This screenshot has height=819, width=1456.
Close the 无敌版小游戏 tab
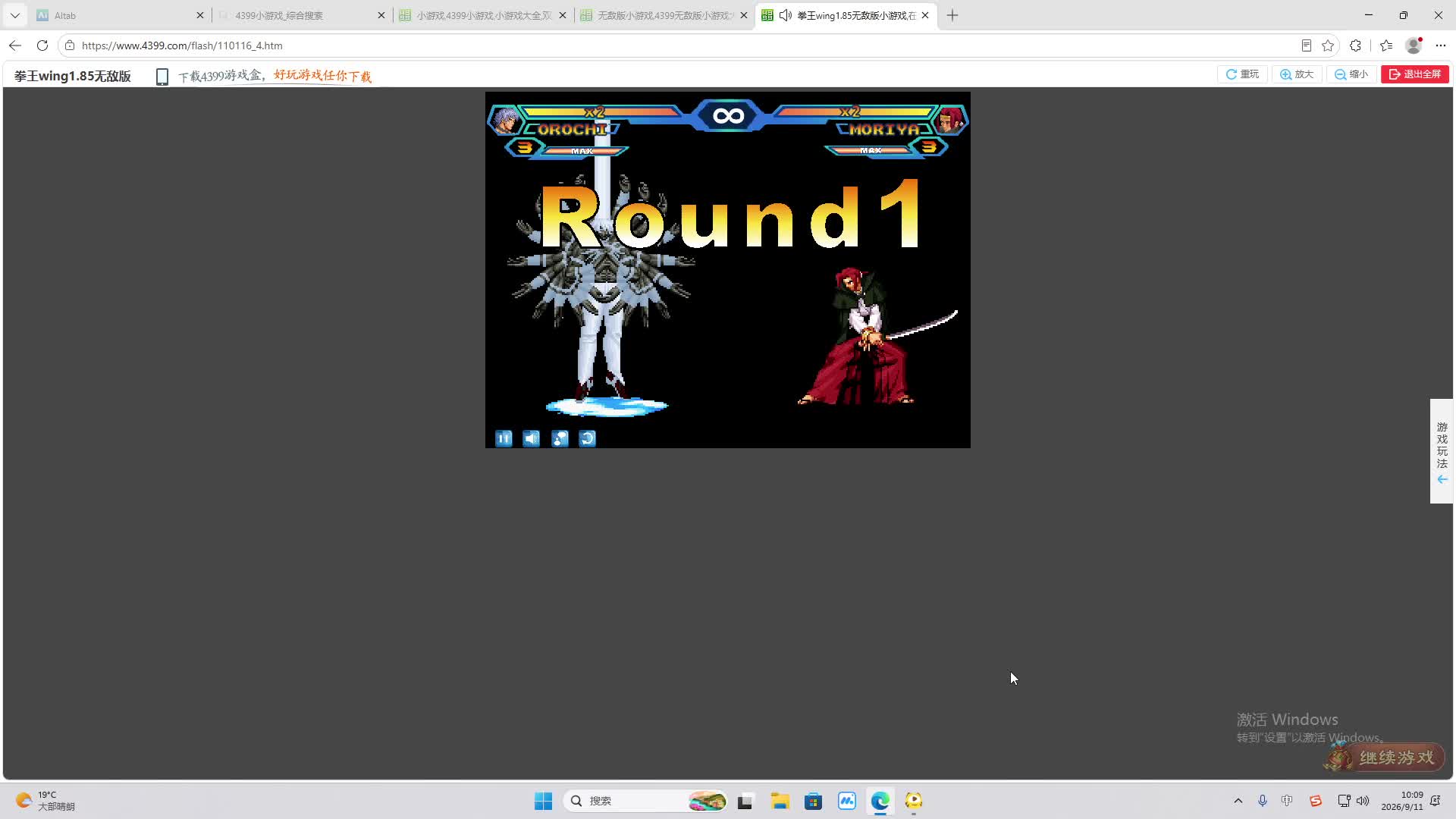[744, 15]
